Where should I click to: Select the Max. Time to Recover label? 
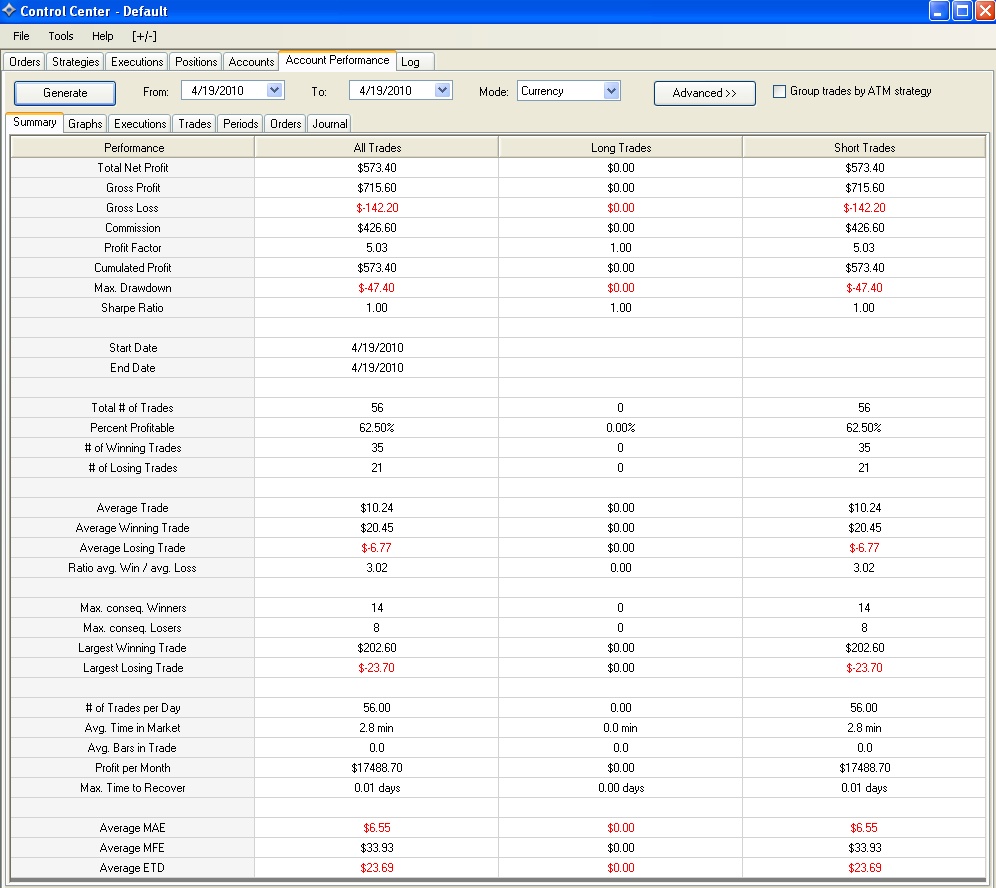pyautogui.click(x=133, y=788)
